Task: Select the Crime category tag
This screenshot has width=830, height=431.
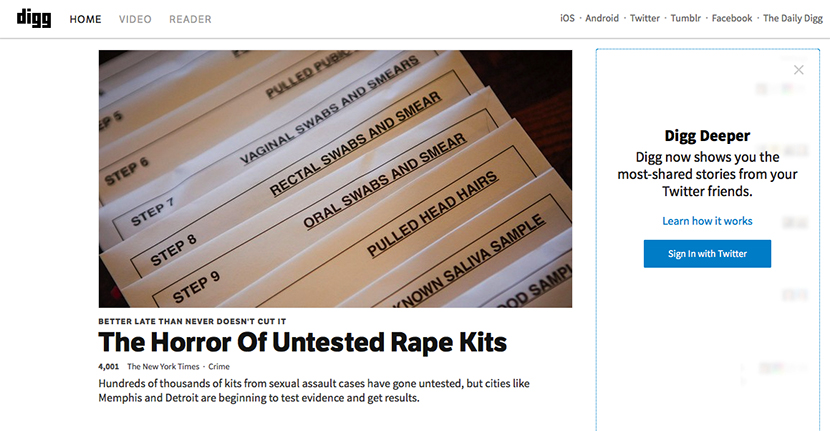Action: coord(219,366)
